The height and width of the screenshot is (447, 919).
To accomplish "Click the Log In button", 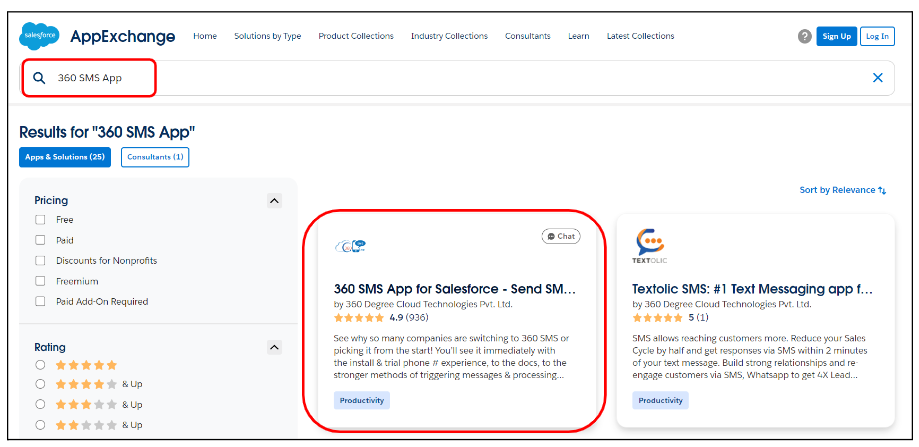I will (x=877, y=36).
